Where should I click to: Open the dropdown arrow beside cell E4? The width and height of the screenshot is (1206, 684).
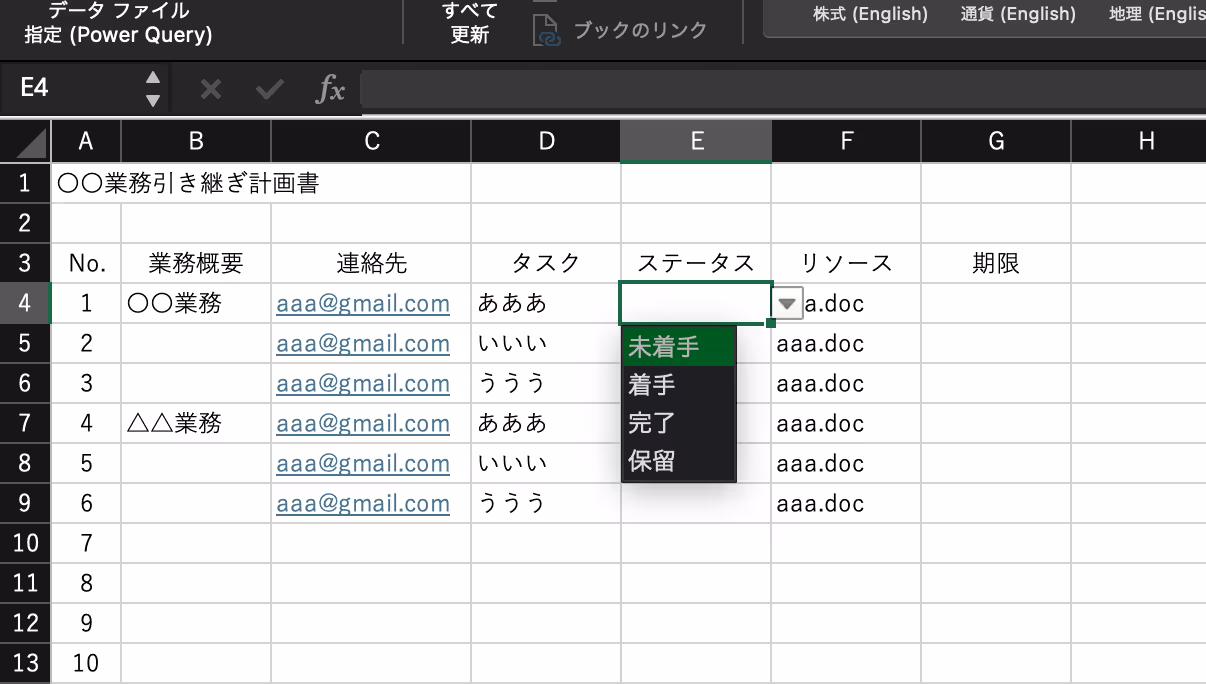pos(789,303)
